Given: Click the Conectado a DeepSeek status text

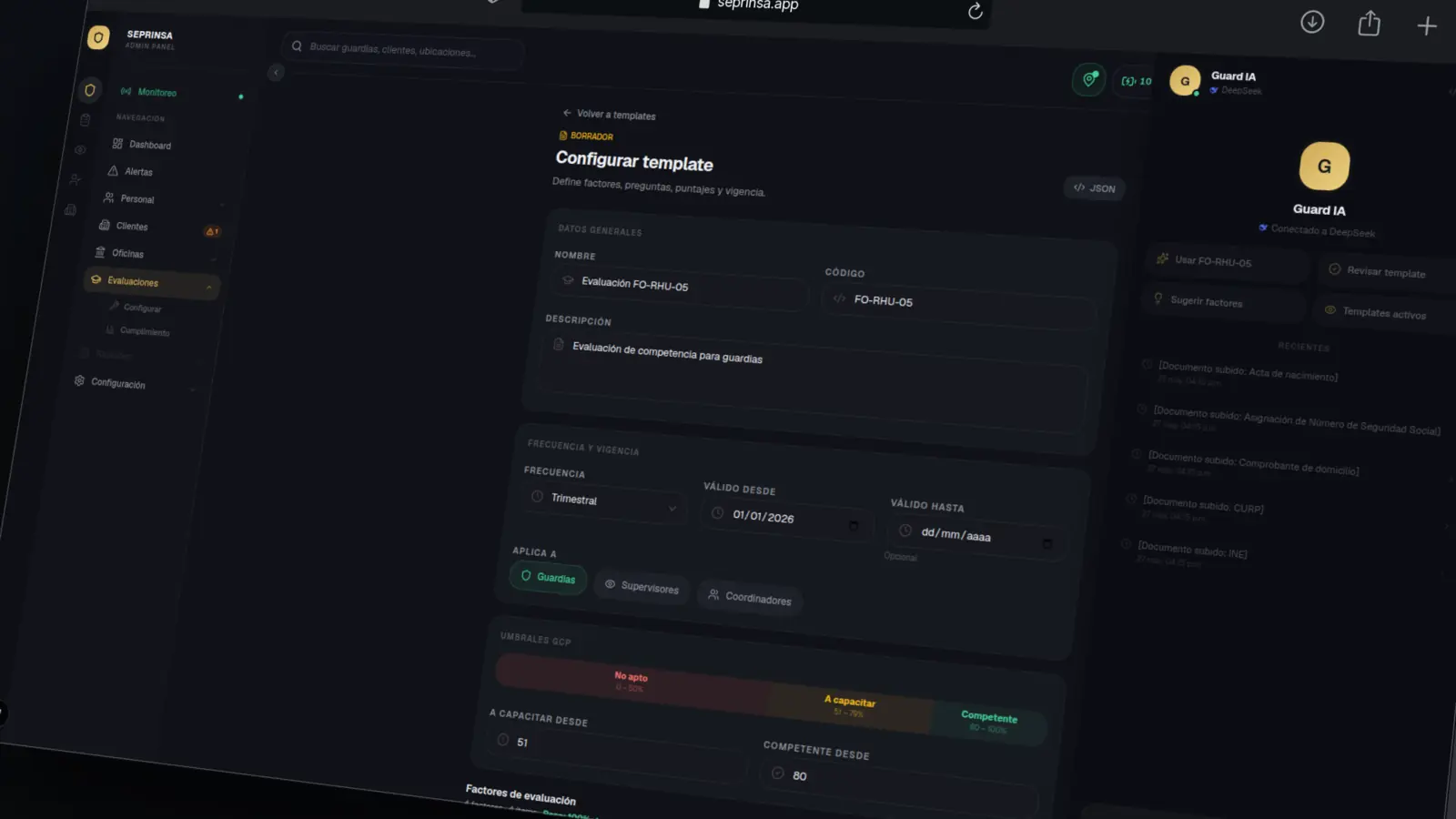Looking at the screenshot, I should click(1322, 230).
